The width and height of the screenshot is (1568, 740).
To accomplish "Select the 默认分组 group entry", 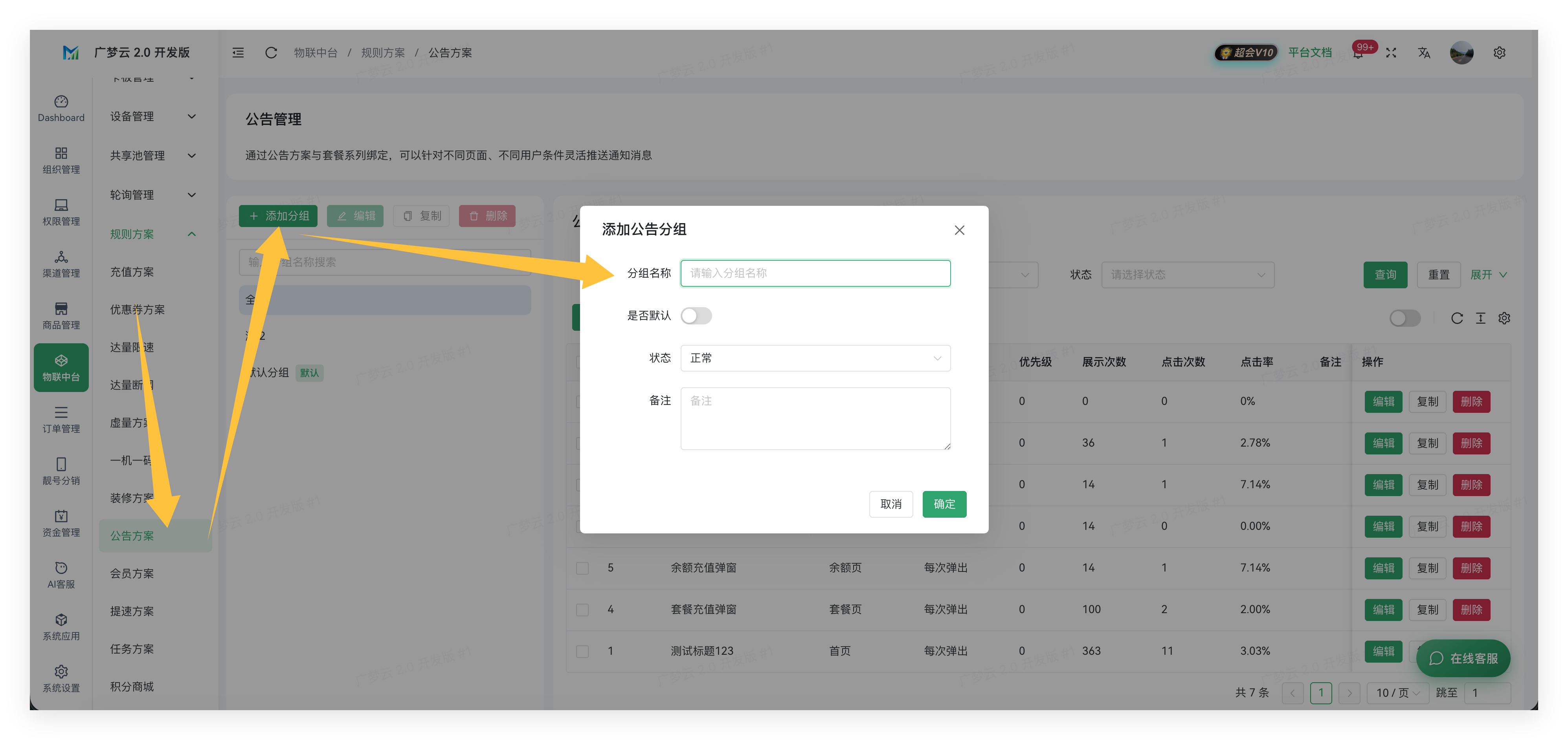I will (385, 372).
